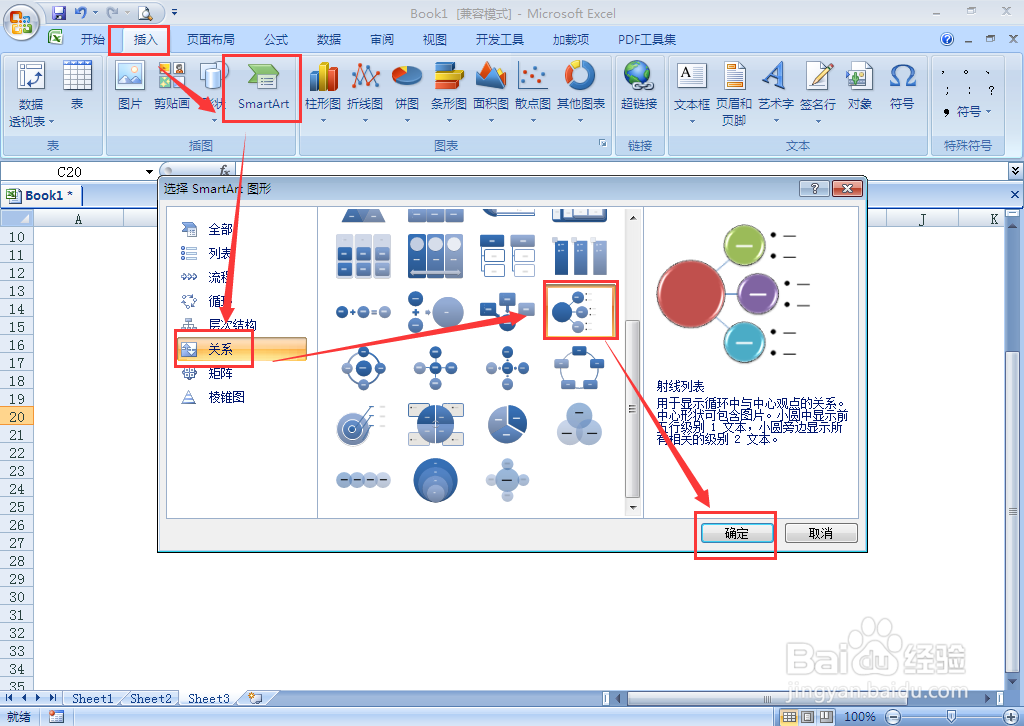Click the zoom slider handle
The width and height of the screenshot is (1024, 726).
952,717
